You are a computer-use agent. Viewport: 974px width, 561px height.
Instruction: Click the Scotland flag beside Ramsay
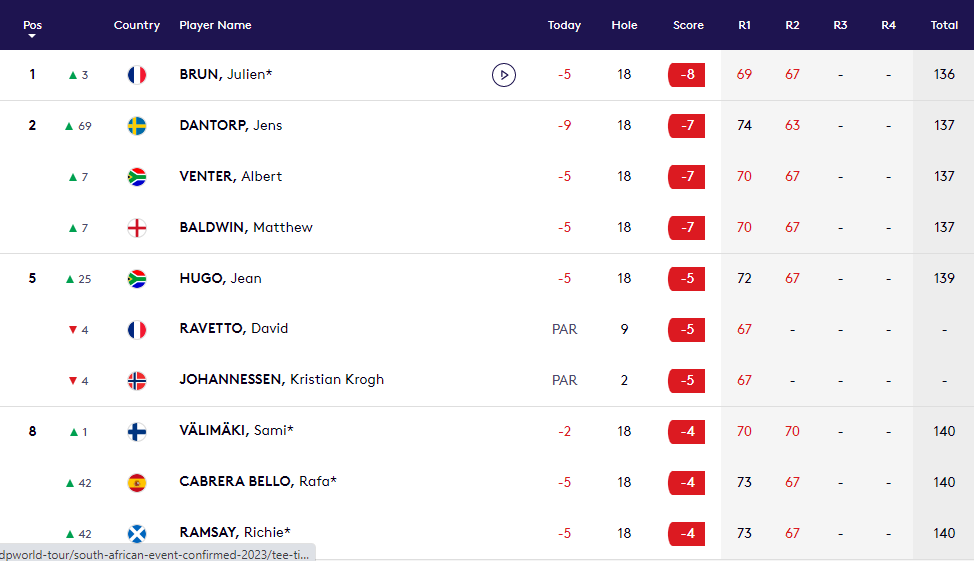137,533
